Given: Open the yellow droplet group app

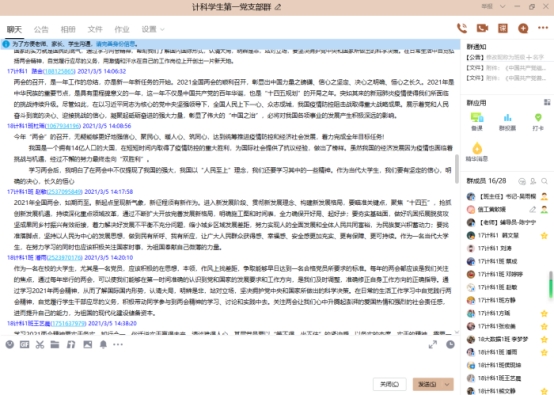Looking at the screenshot, I should click(477, 152).
